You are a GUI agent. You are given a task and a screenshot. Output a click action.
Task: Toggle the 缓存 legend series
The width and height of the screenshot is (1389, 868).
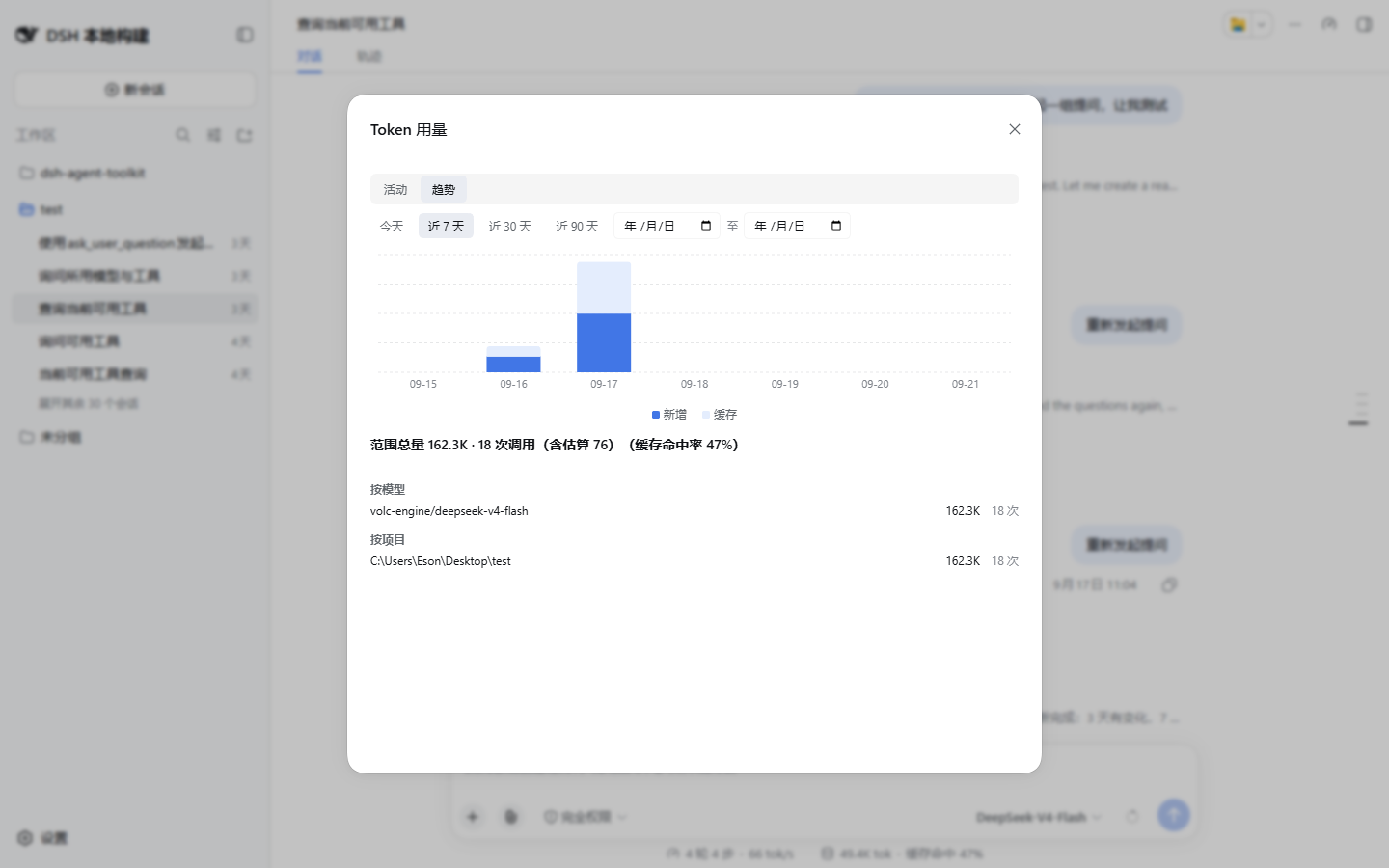[x=720, y=415]
